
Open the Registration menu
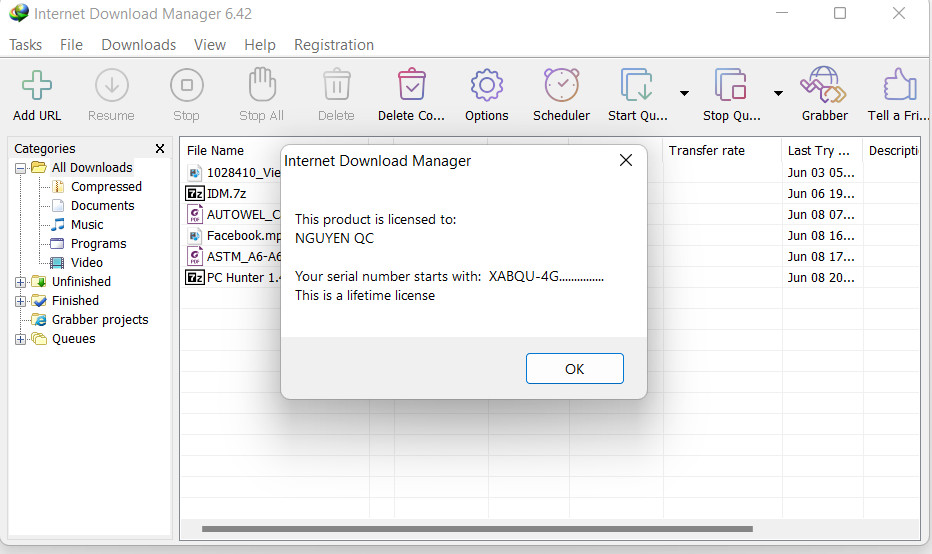pos(333,45)
